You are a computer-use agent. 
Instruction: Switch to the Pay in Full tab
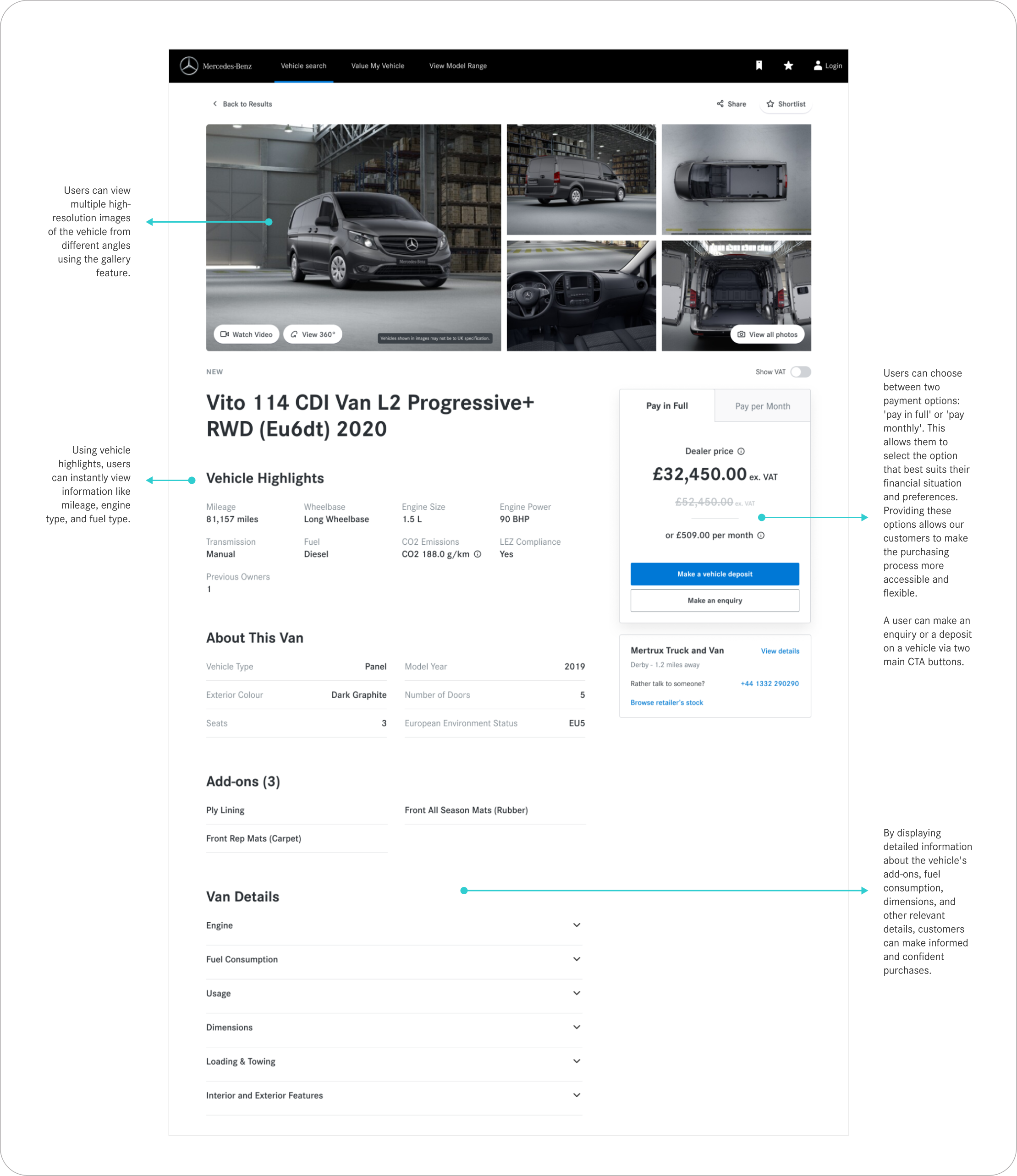[x=667, y=406]
